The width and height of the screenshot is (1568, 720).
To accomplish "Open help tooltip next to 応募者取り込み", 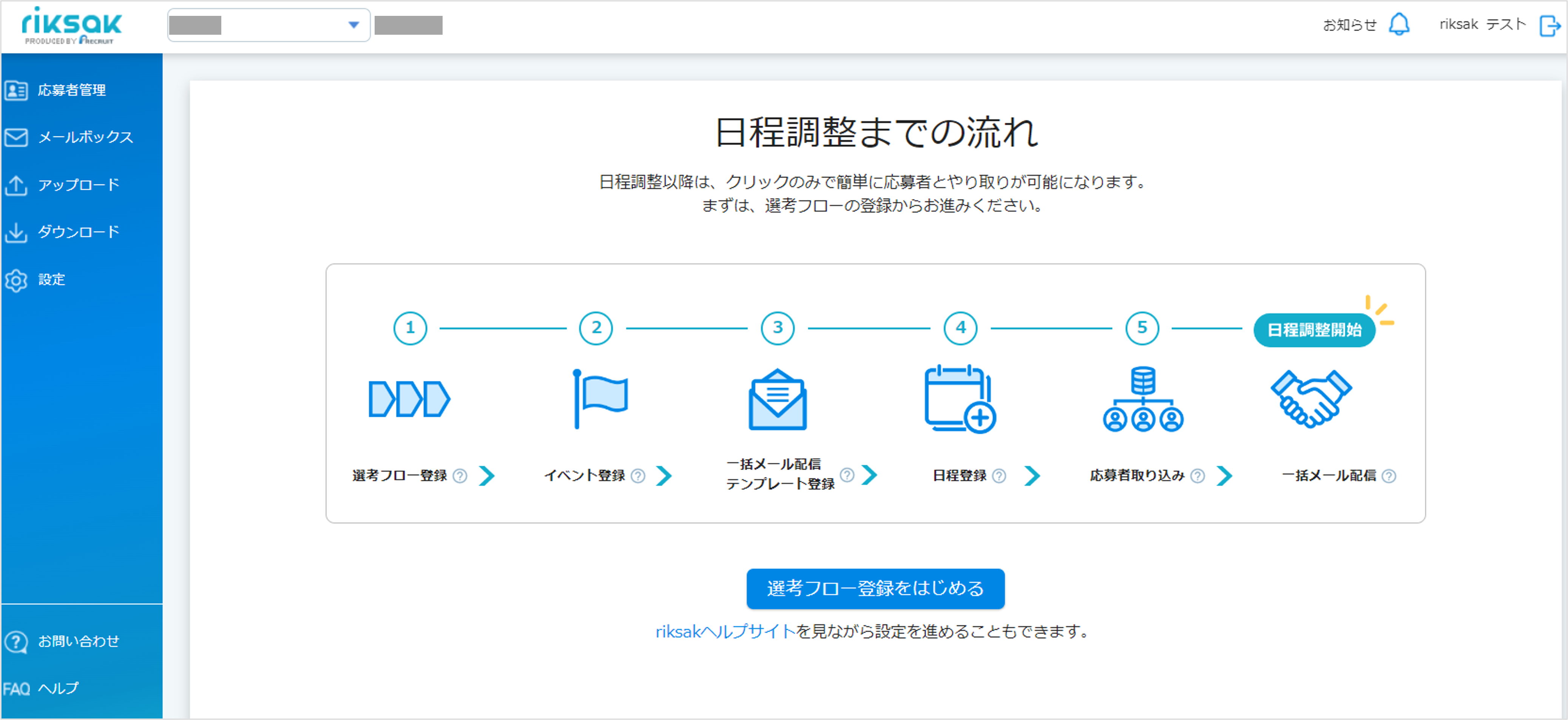I will point(1197,476).
